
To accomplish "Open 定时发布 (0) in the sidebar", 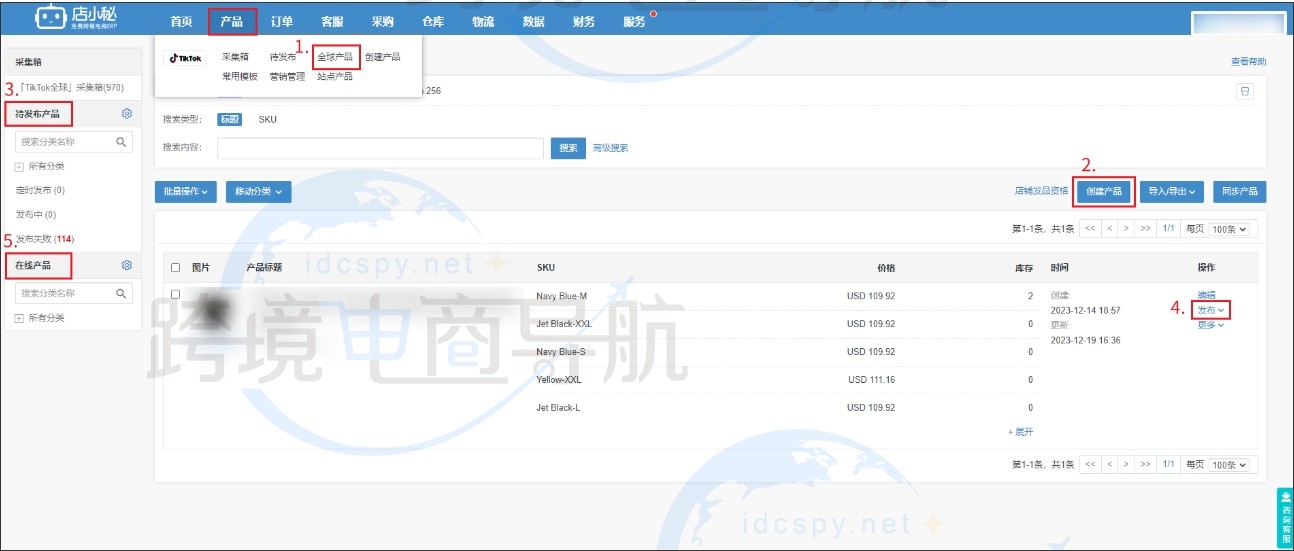I will coord(40,190).
